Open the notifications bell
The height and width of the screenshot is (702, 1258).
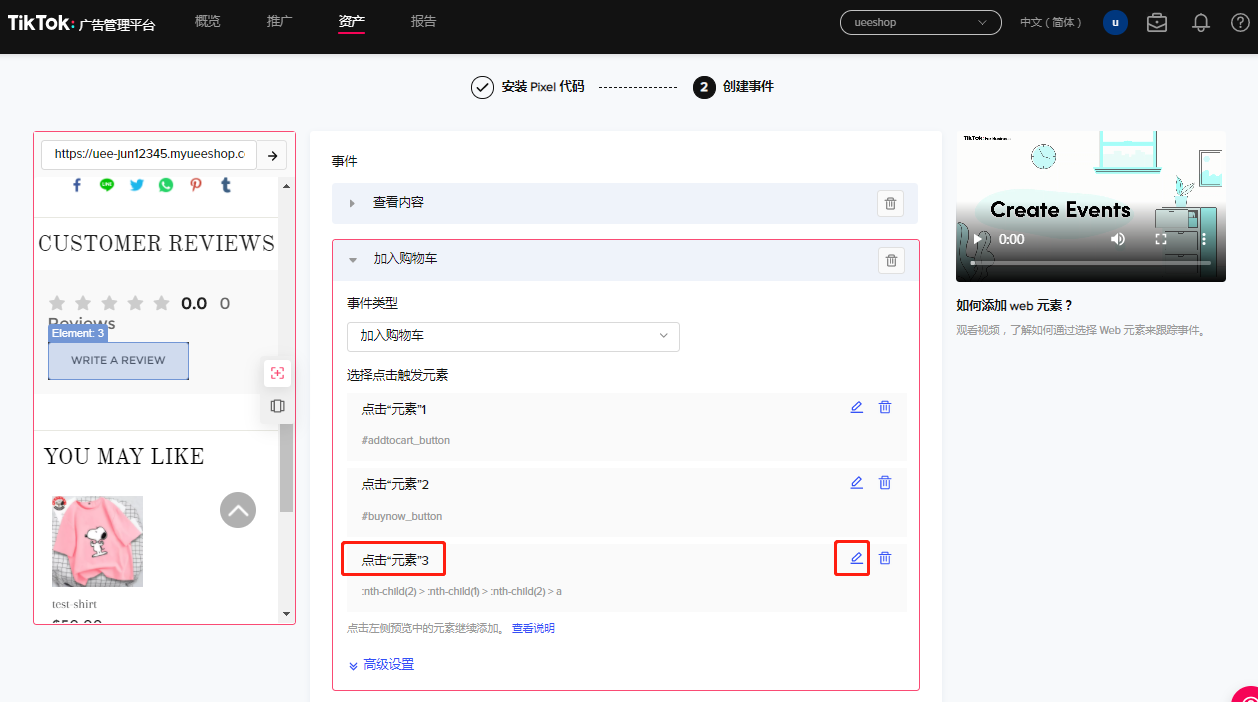(1201, 22)
